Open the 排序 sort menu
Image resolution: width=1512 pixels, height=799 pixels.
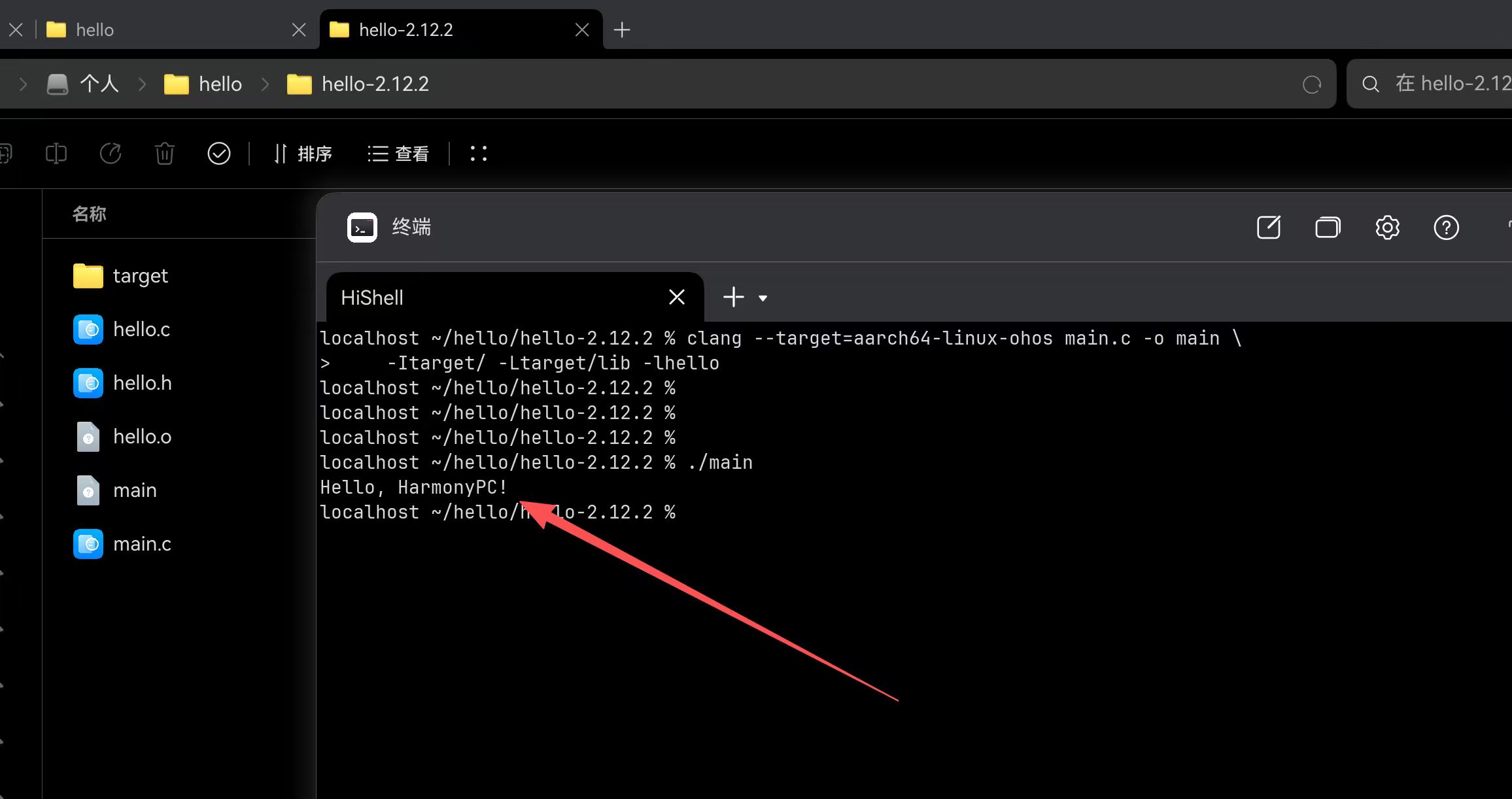tap(303, 154)
